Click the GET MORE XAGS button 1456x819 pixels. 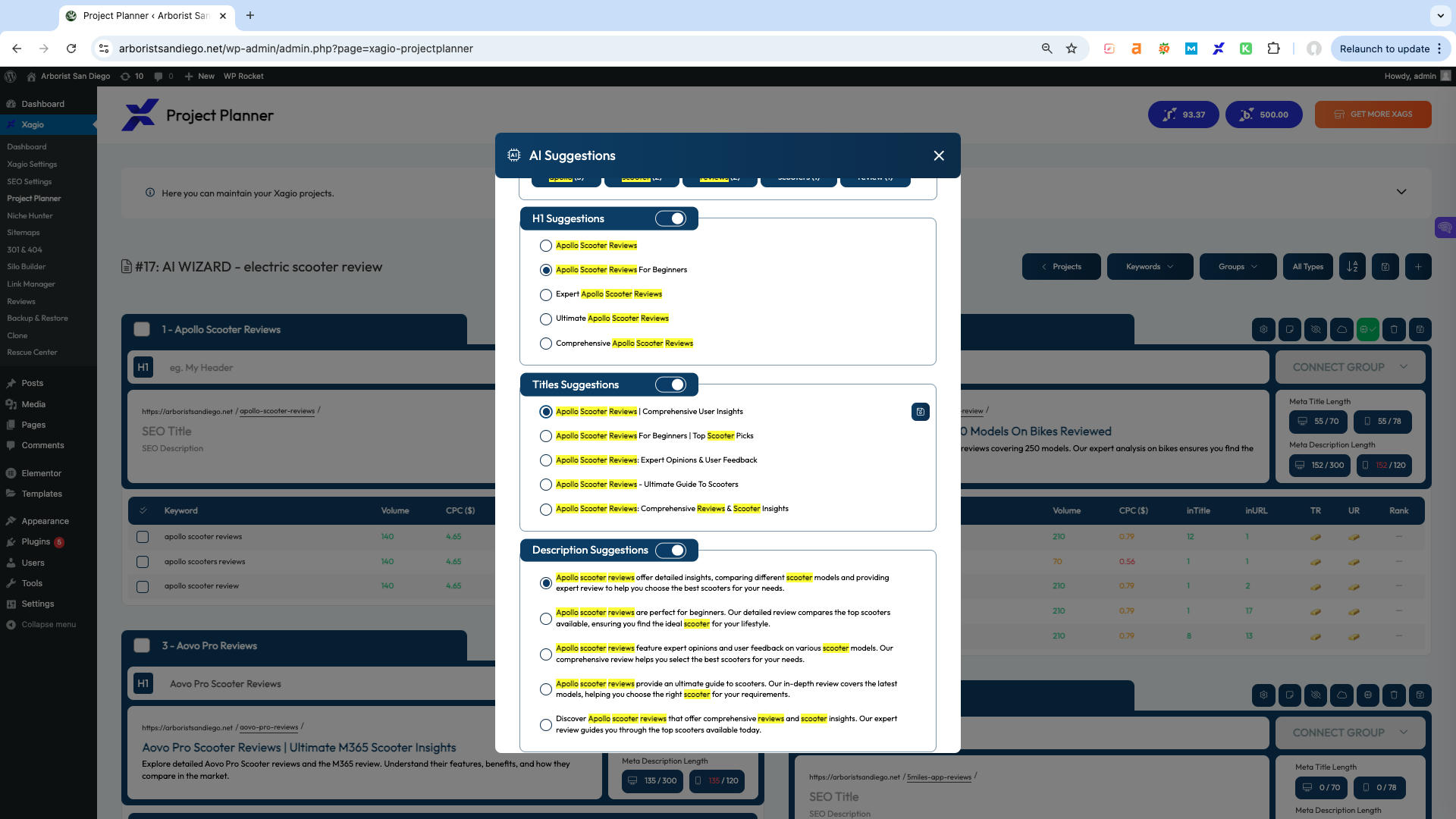point(1373,115)
